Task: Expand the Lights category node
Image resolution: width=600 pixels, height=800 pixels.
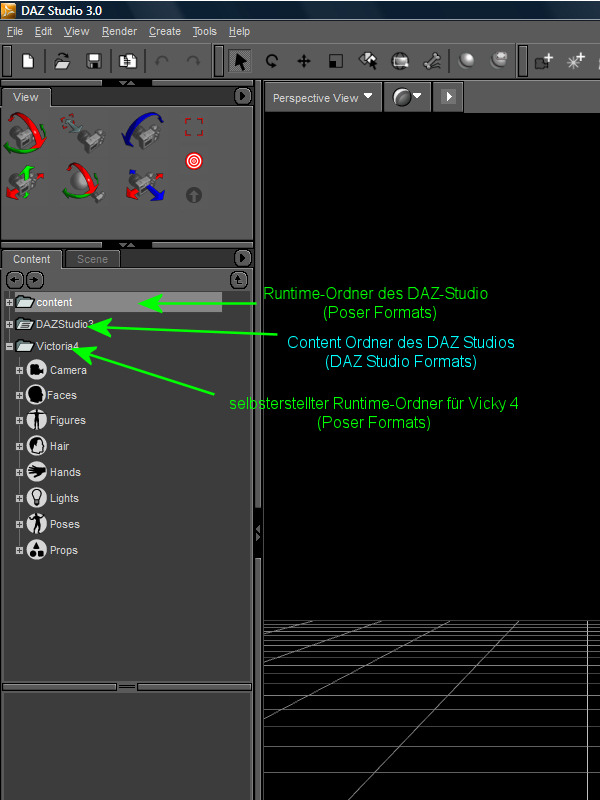Action: coord(19,498)
